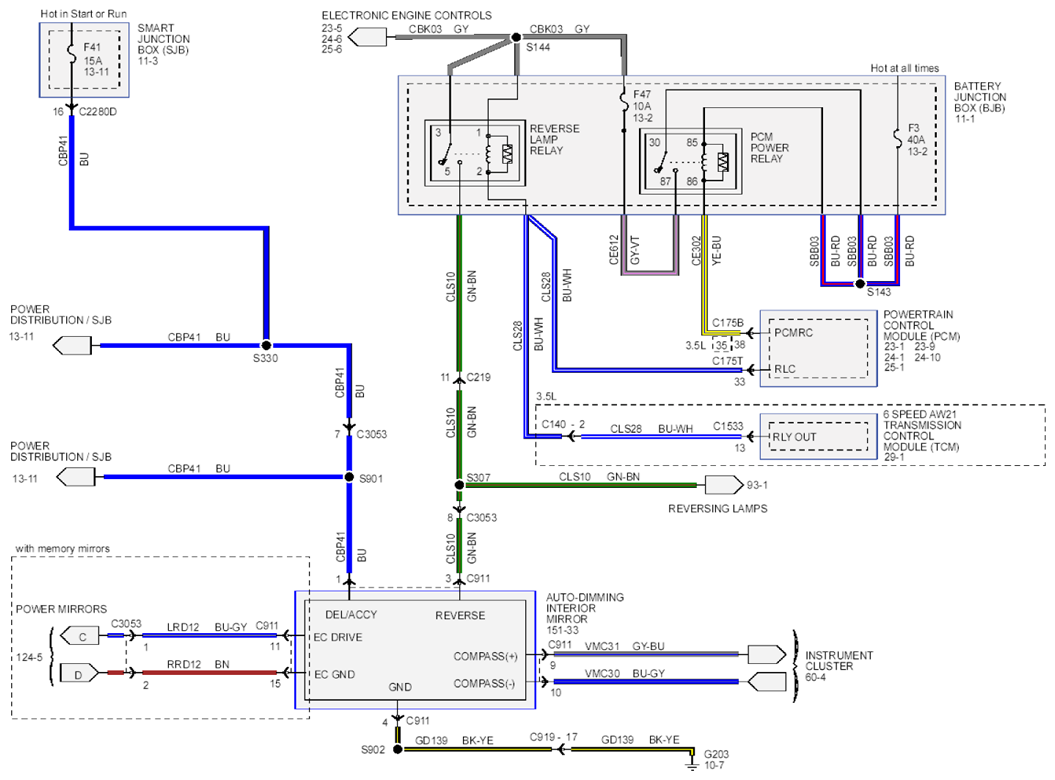Click the S143 splice on red-blue wires

pos(860,284)
